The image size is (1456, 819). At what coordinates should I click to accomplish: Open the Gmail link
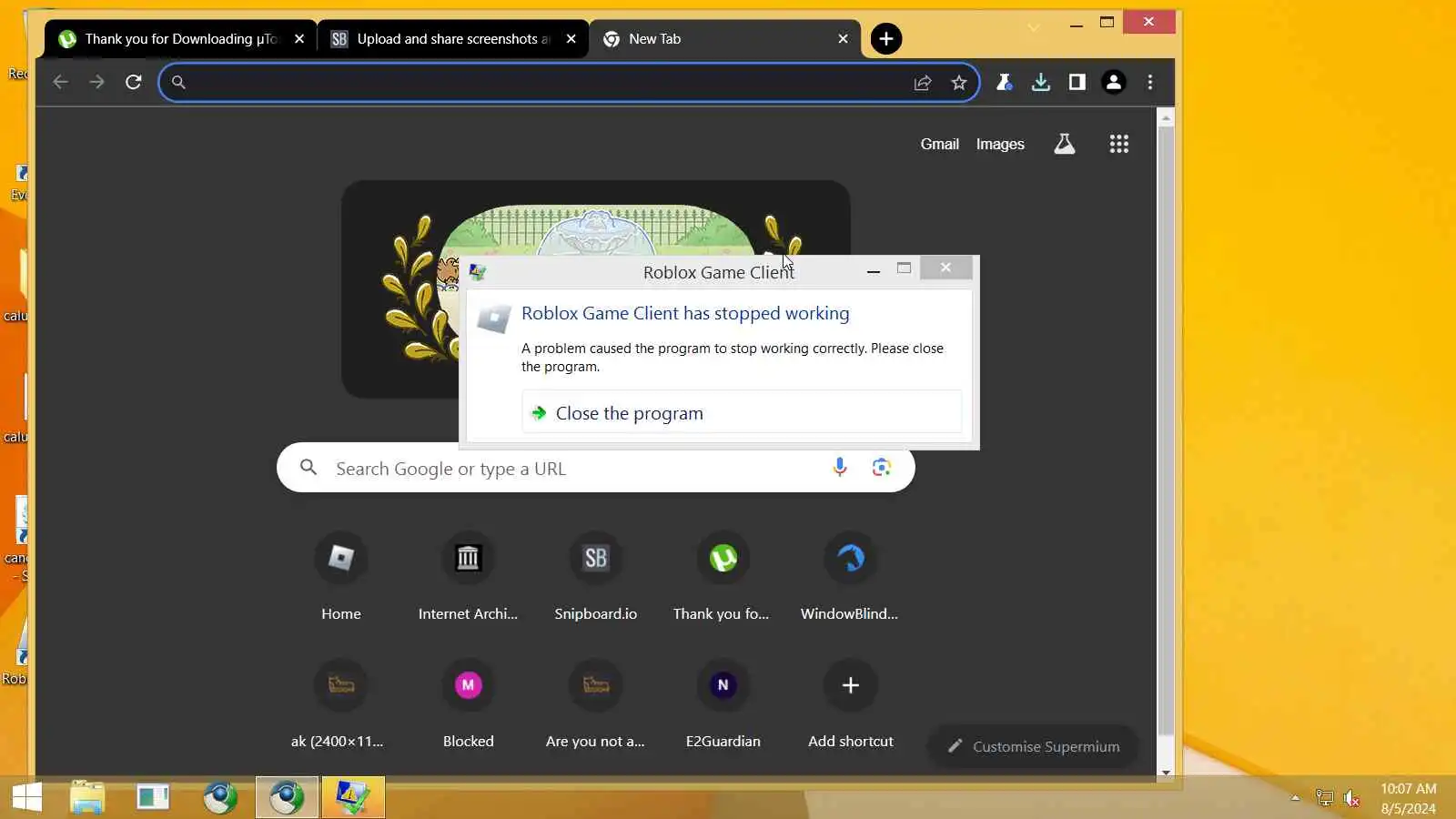(x=940, y=144)
